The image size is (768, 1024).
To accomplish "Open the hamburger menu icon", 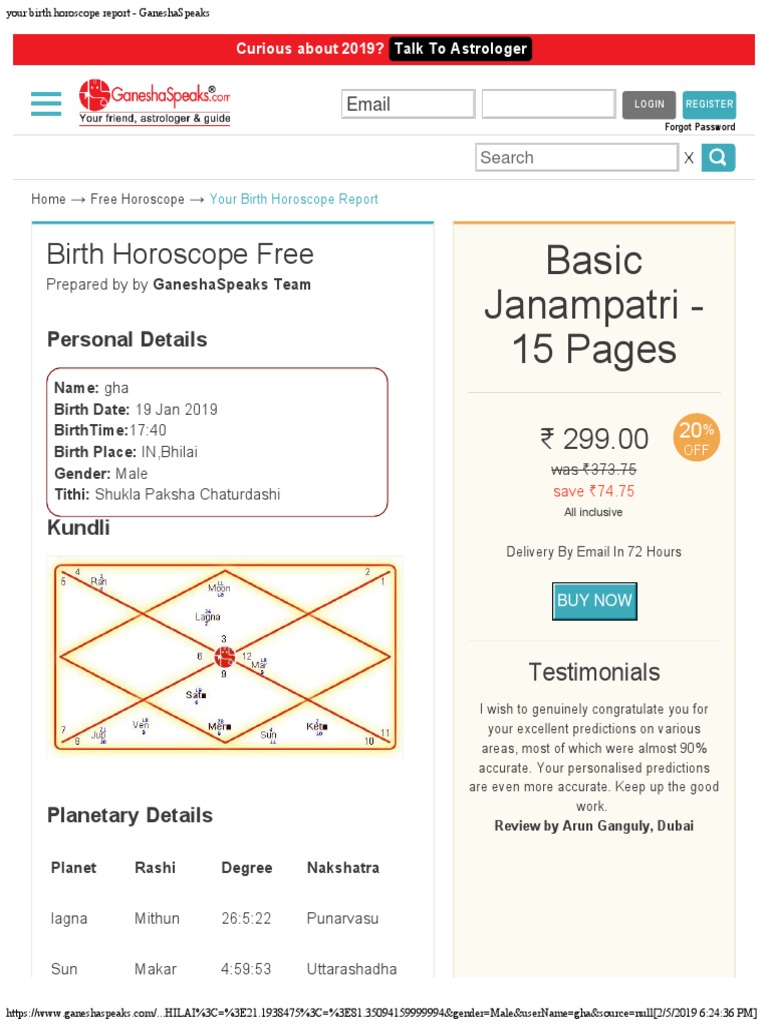I will tap(46, 104).
